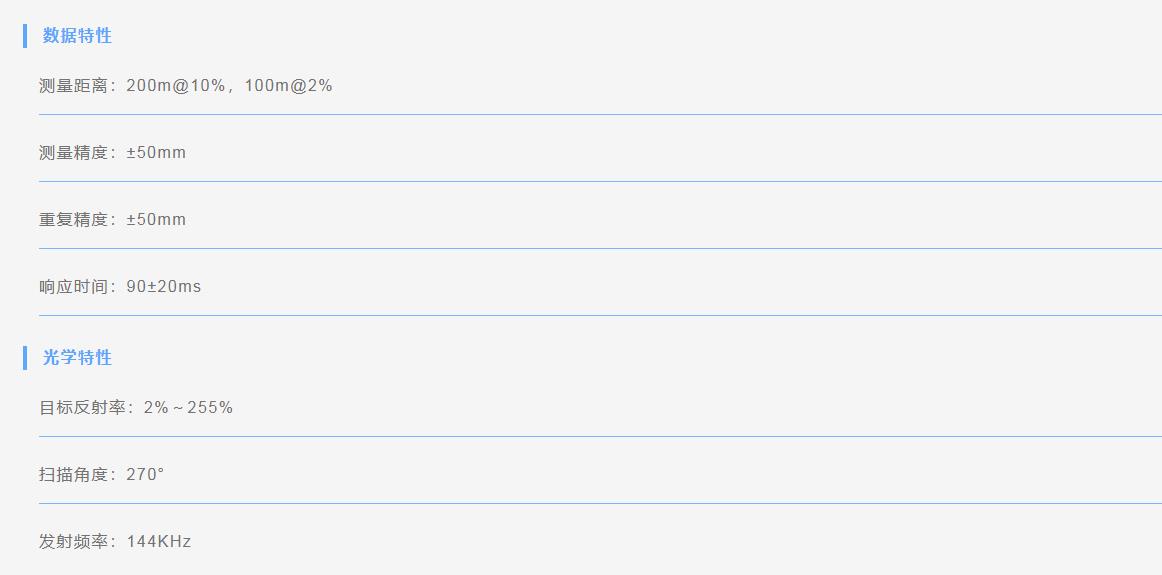Select the 响应时间 label
Viewport: 1162px width, 575px height.
coord(73,286)
